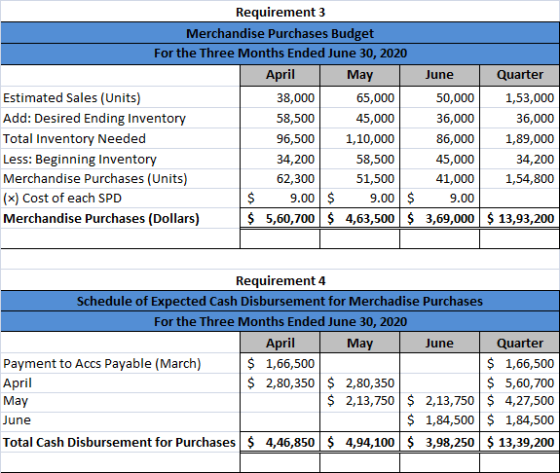Select the Requirement 3 heading cell
This screenshot has width=560, height=473.
coord(280,12)
